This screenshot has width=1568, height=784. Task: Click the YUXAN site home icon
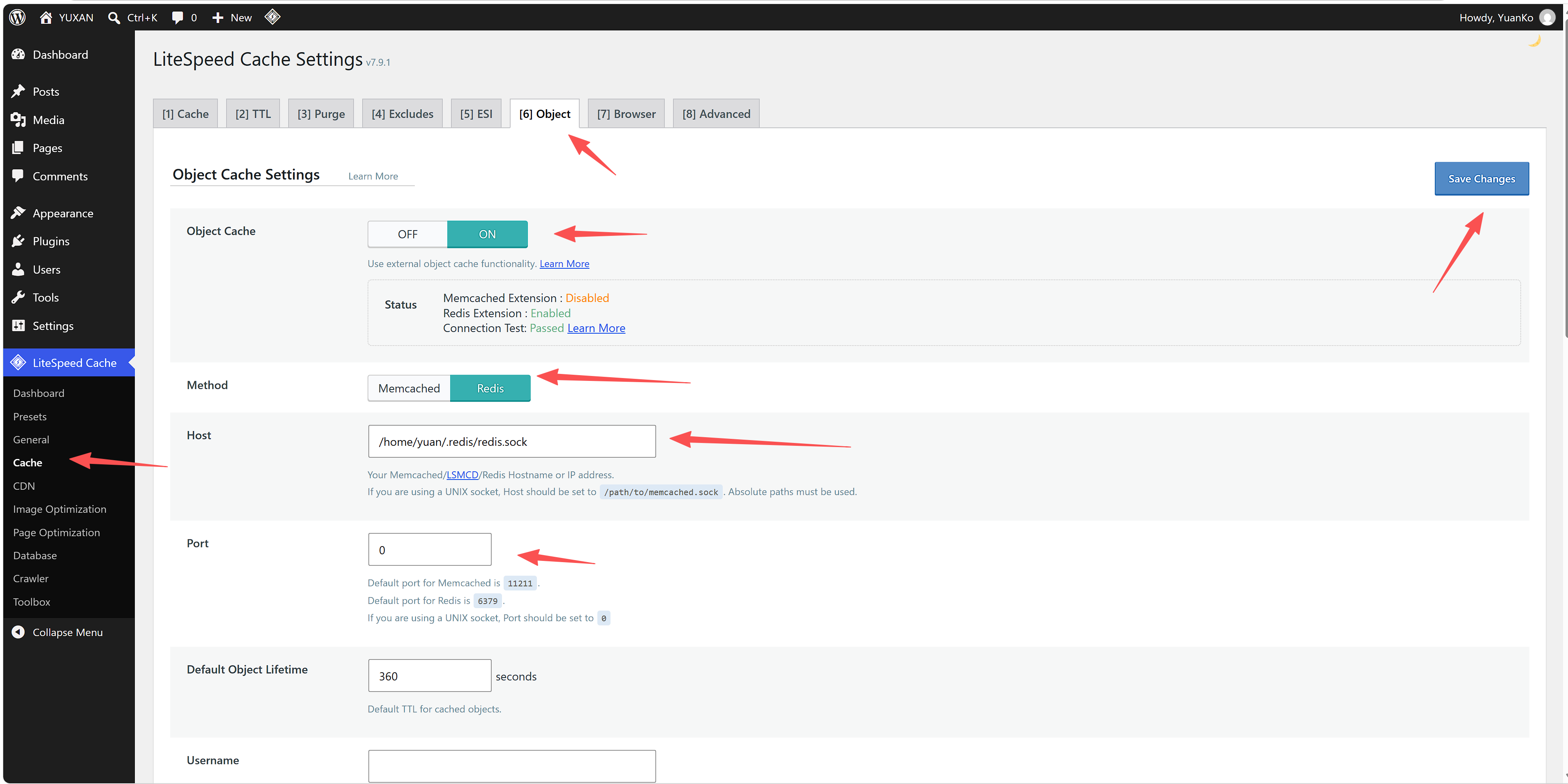[x=46, y=17]
